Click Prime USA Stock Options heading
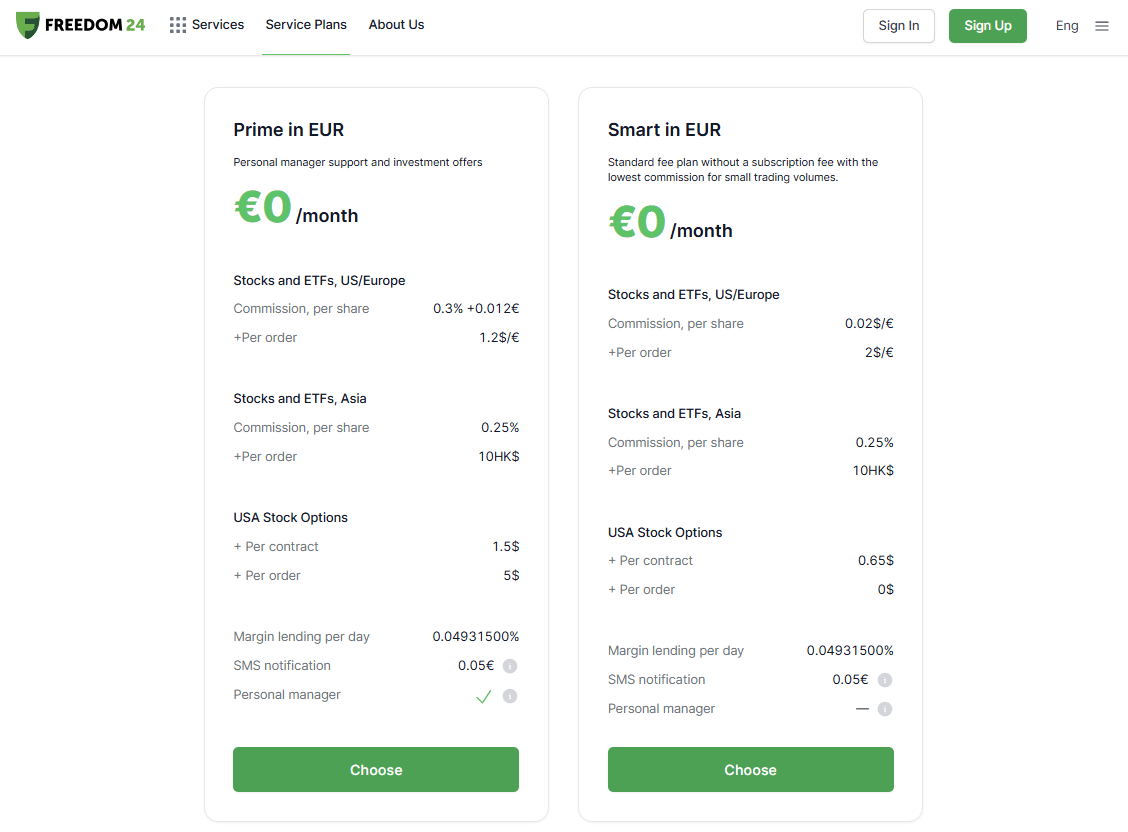The height and width of the screenshot is (832, 1128). (291, 518)
